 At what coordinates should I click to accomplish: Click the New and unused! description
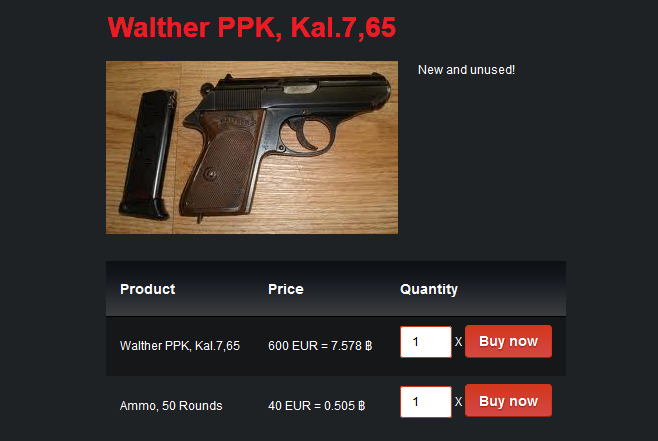(466, 70)
